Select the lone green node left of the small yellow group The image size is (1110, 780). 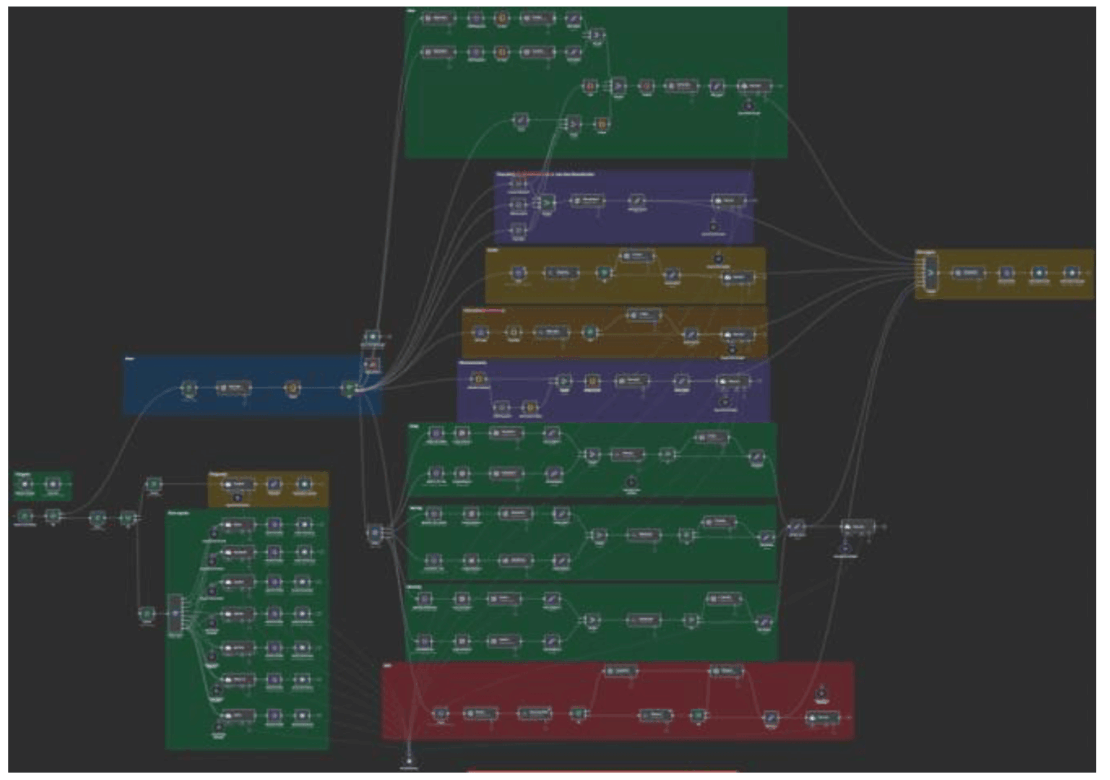click(x=154, y=485)
